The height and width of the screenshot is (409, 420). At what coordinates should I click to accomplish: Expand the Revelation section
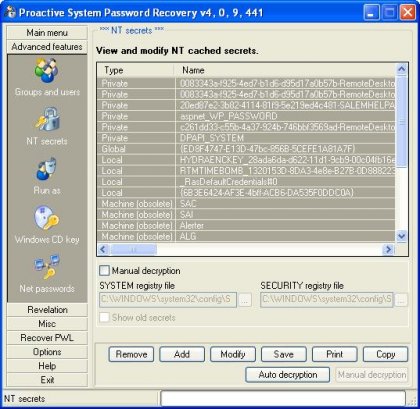47,310
